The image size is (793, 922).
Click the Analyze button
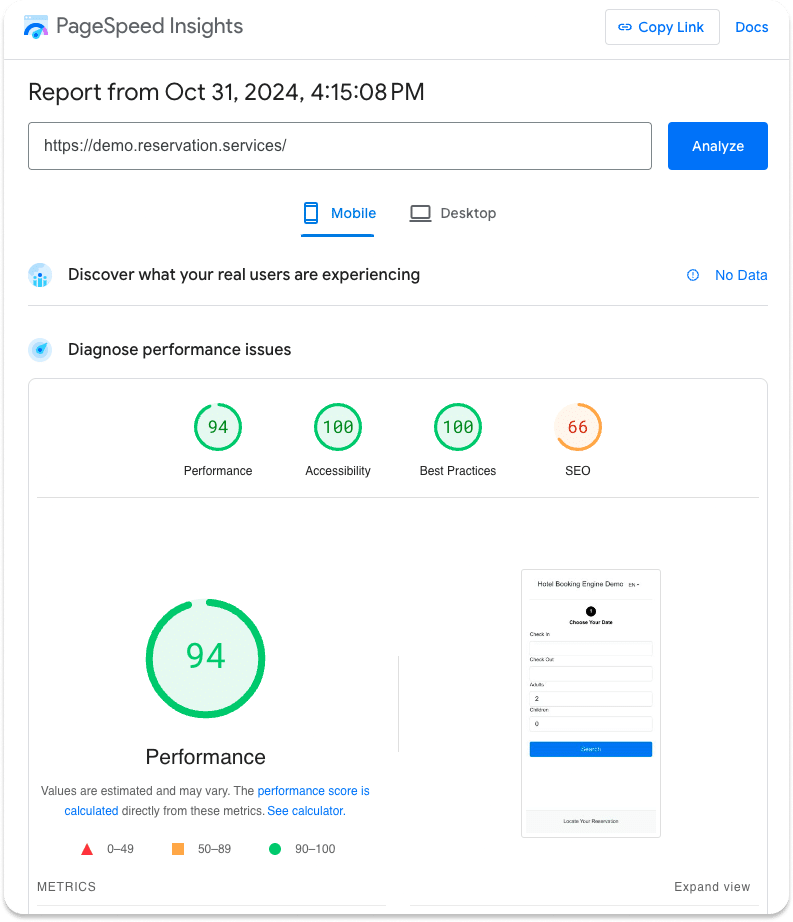point(717,145)
